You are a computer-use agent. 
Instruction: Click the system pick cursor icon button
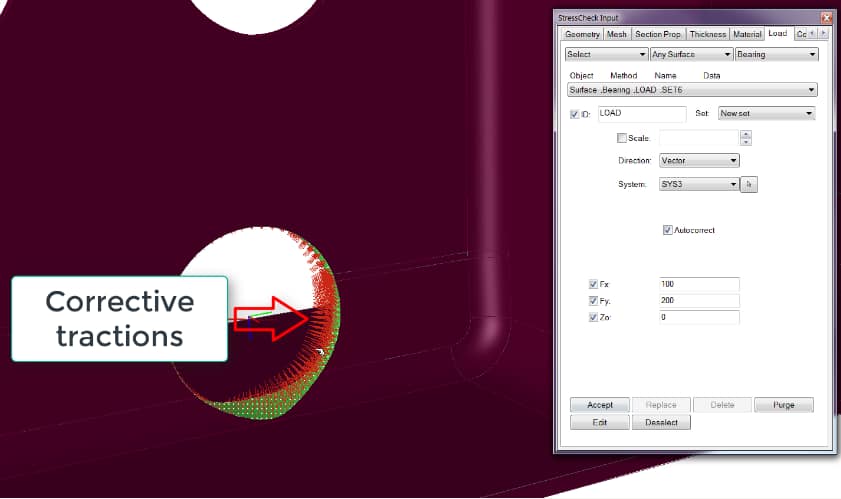click(751, 185)
